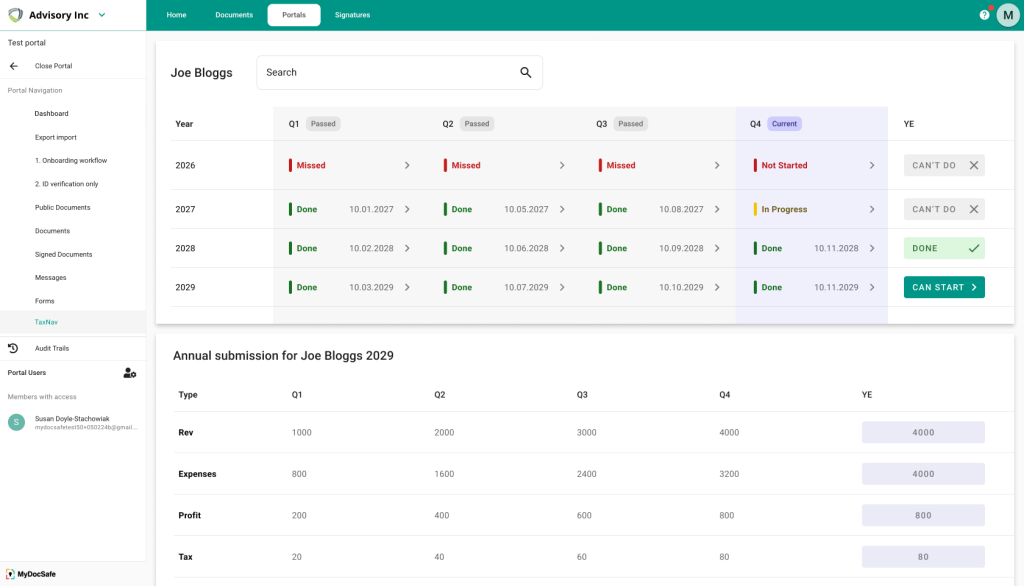Open Onboarding workflow in portal navigation
This screenshot has width=1024, height=586.
(x=70, y=160)
